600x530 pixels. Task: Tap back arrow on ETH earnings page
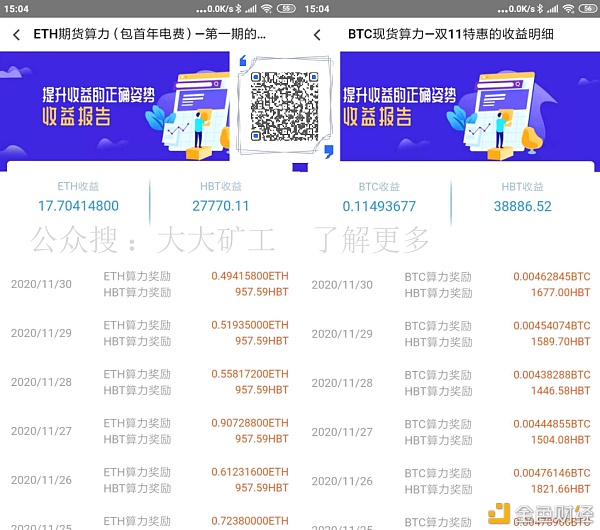tap(16, 35)
